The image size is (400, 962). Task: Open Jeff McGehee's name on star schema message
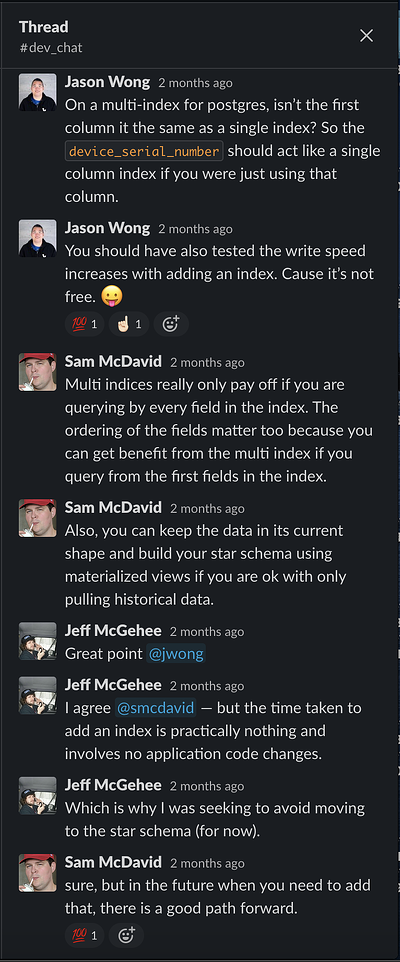pyautogui.click(x=113, y=785)
